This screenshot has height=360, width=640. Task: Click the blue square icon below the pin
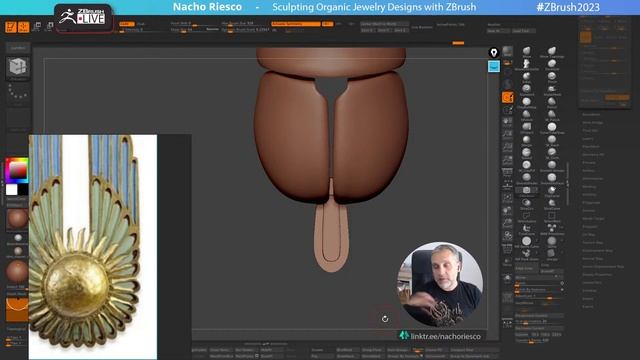[494, 66]
